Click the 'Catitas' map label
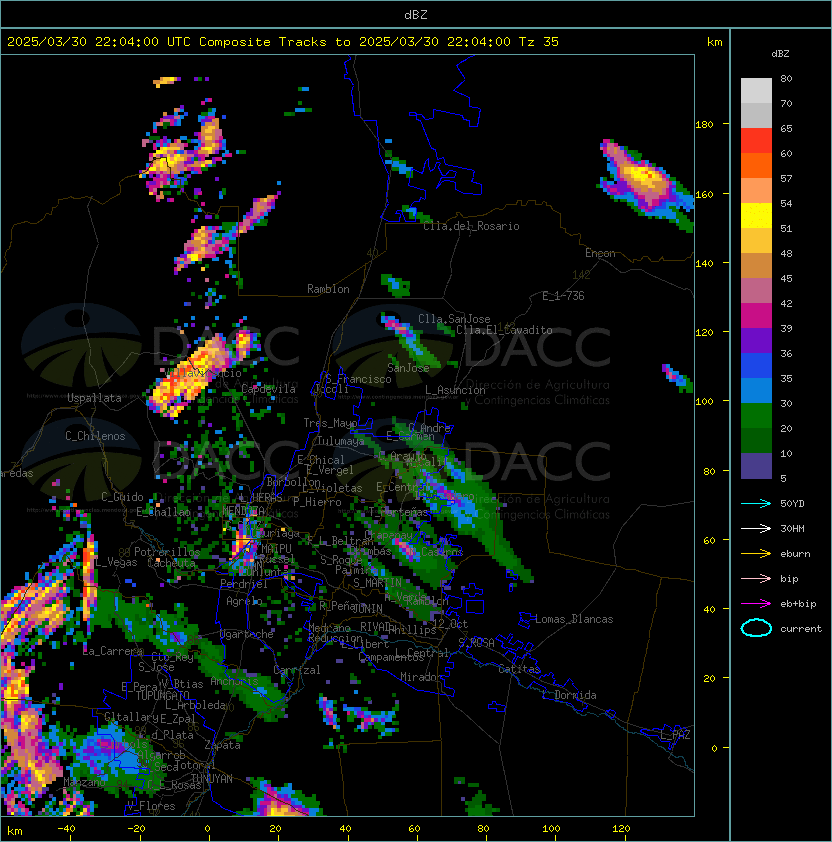Screen dimensions: 832x842 [x=519, y=670]
